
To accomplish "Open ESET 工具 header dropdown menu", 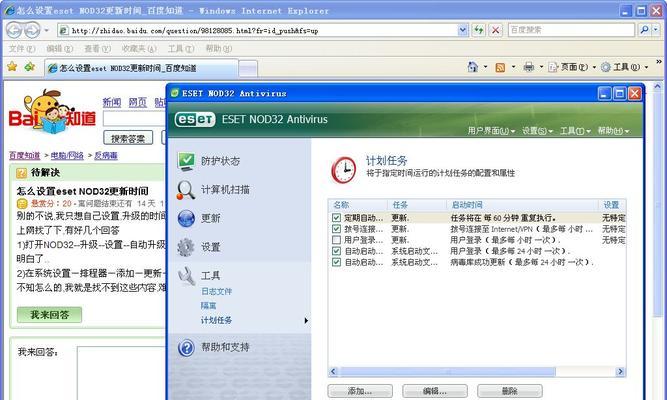I will pos(575,131).
